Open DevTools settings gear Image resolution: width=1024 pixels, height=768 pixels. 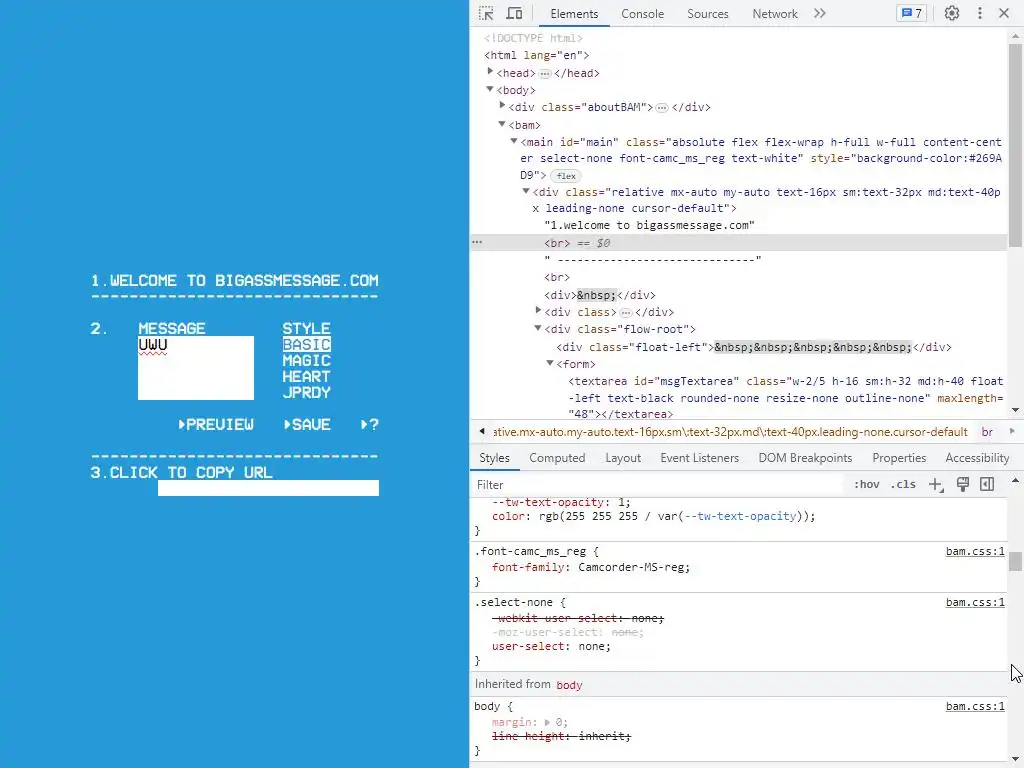(x=952, y=13)
